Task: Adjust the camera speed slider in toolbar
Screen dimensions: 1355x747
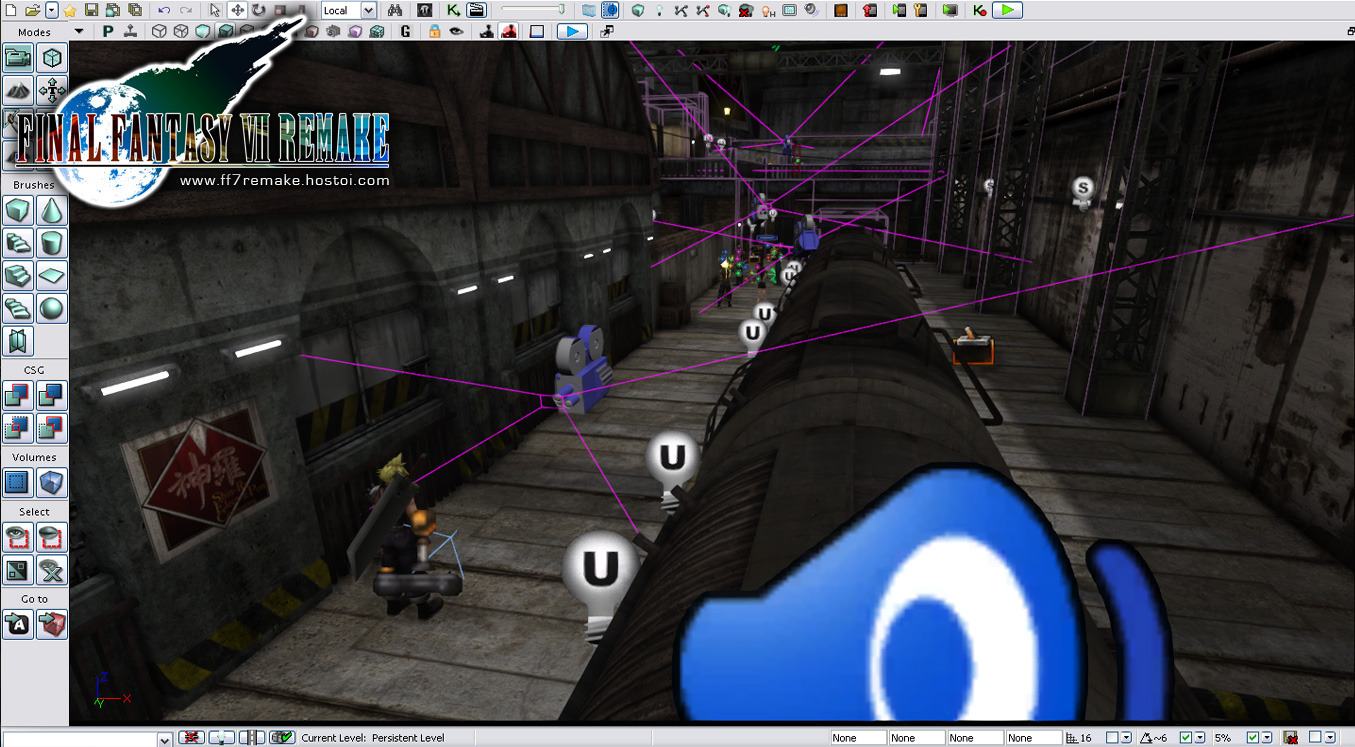Action: (x=532, y=11)
